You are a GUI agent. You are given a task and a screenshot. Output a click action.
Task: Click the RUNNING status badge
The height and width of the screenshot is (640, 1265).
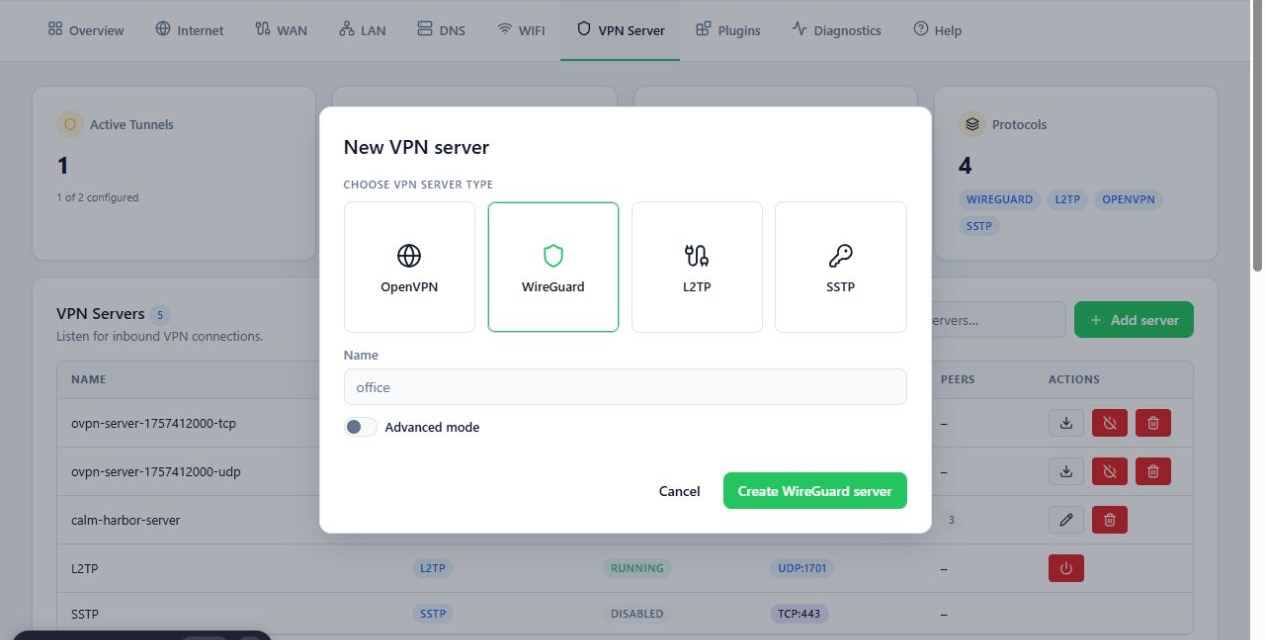pyautogui.click(x=637, y=568)
